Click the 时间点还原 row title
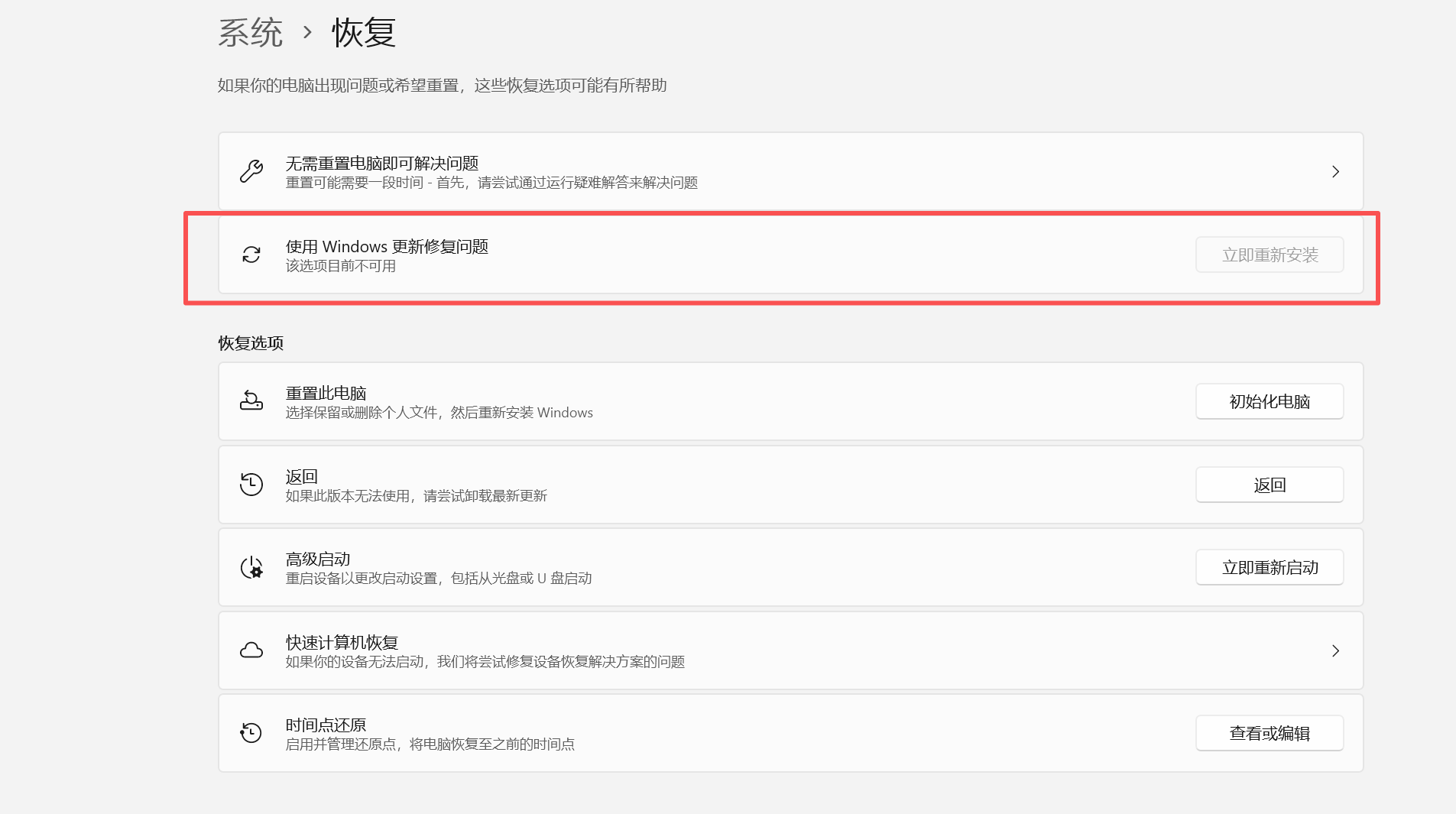This screenshot has height=814, width=1456. coord(326,725)
